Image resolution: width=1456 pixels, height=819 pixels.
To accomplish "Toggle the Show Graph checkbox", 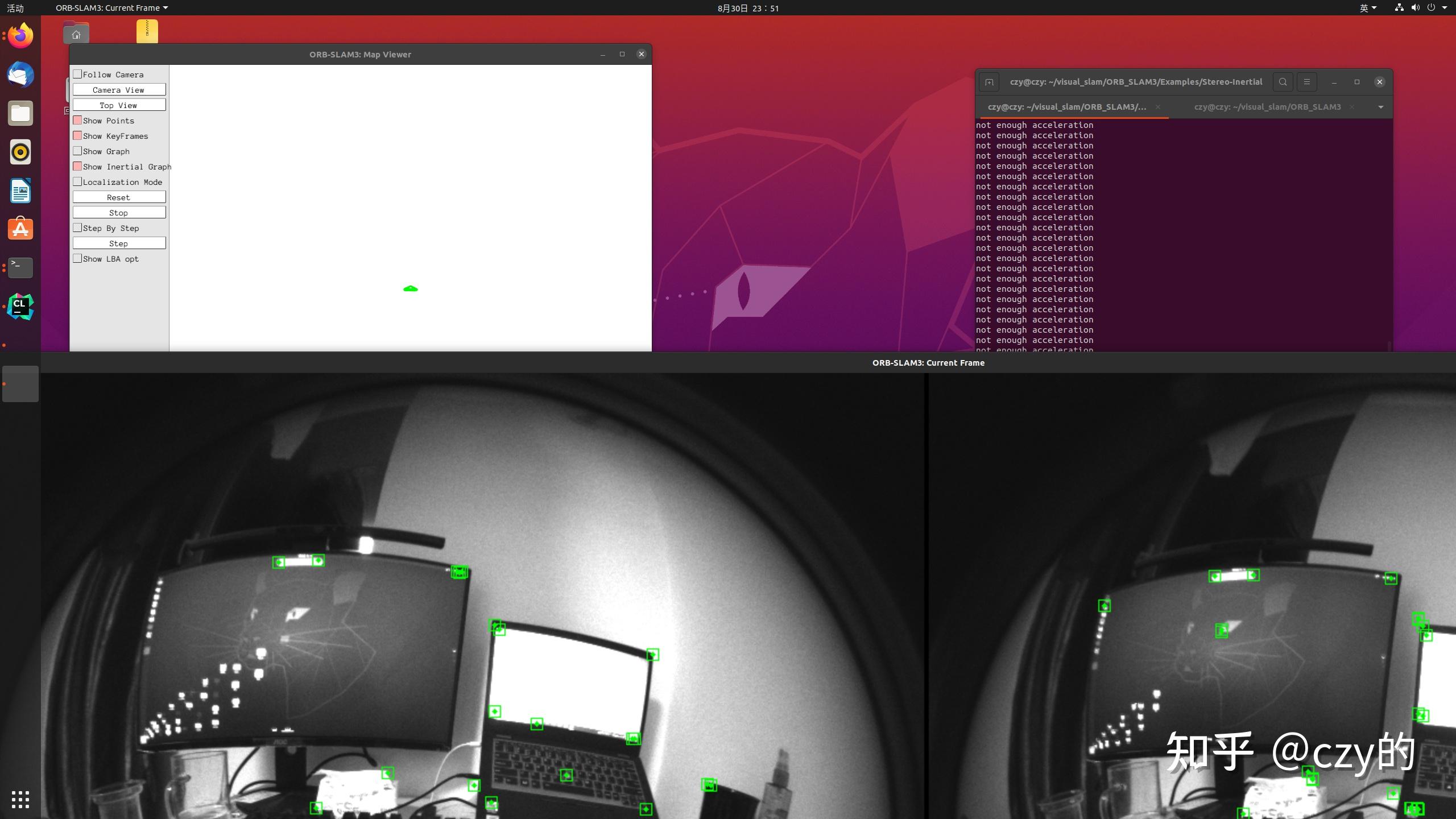I will tap(77, 151).
